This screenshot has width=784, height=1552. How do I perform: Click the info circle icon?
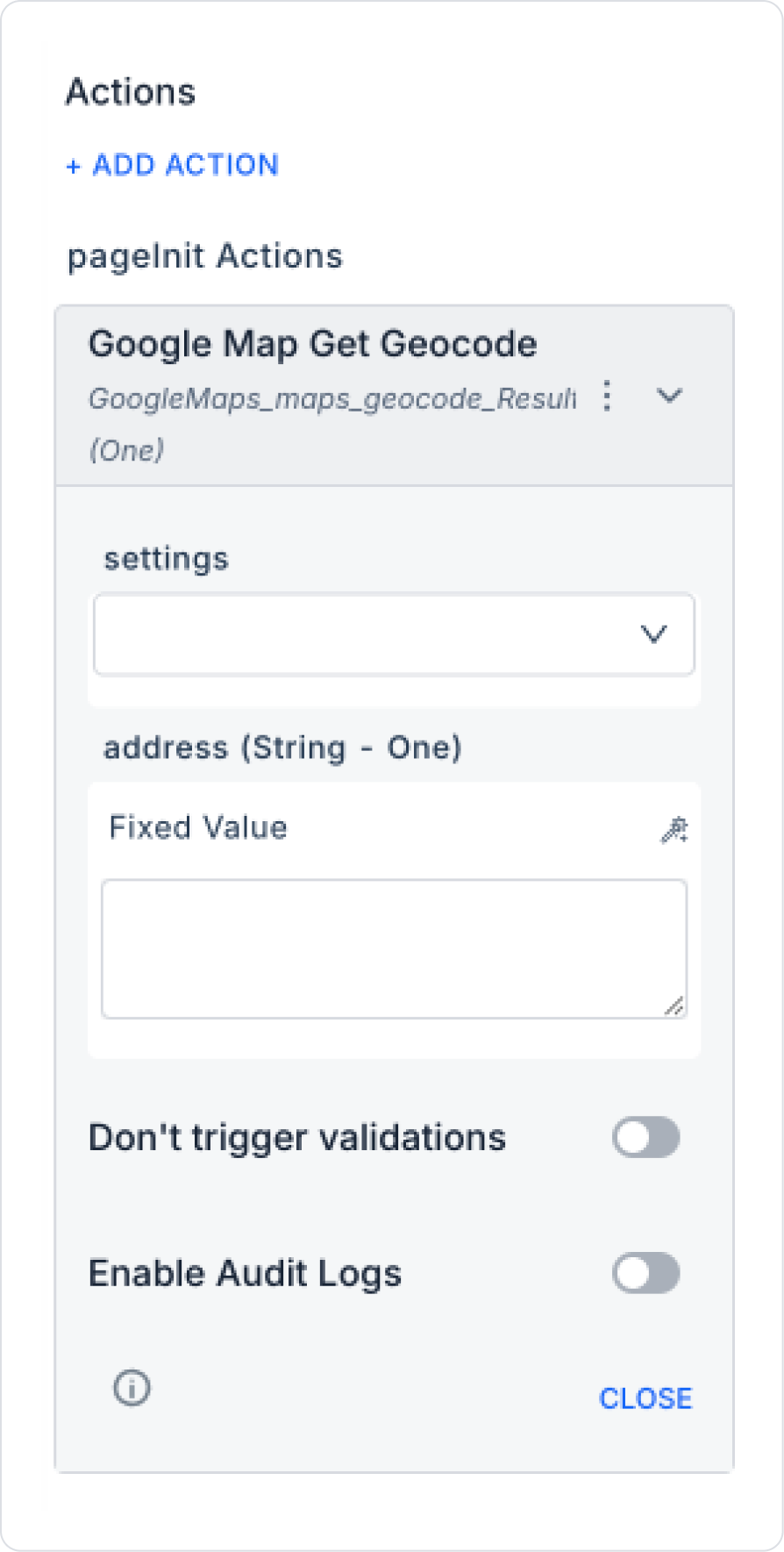click(132, 1388)
